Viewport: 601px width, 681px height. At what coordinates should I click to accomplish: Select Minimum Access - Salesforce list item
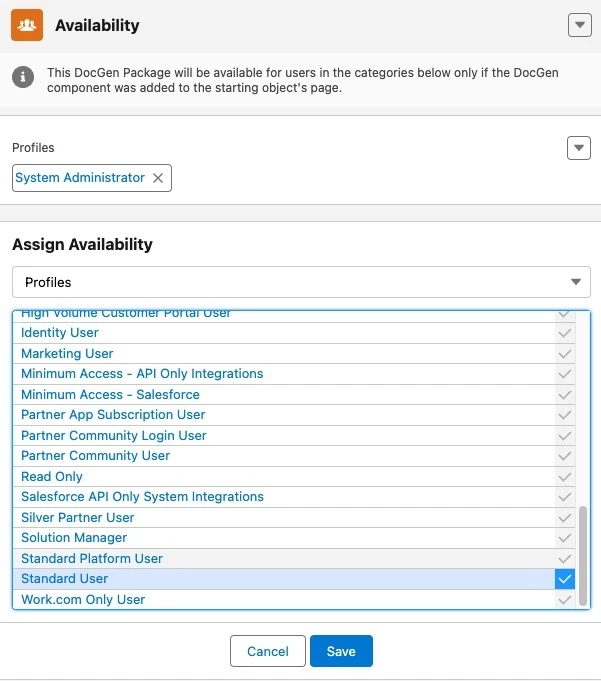tap(110, 394)
